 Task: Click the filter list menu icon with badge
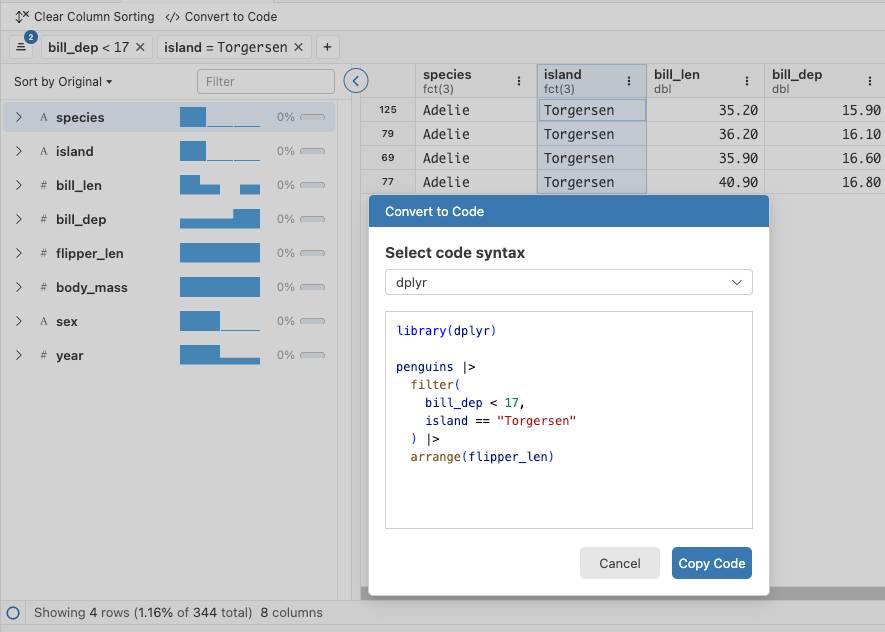21,47
